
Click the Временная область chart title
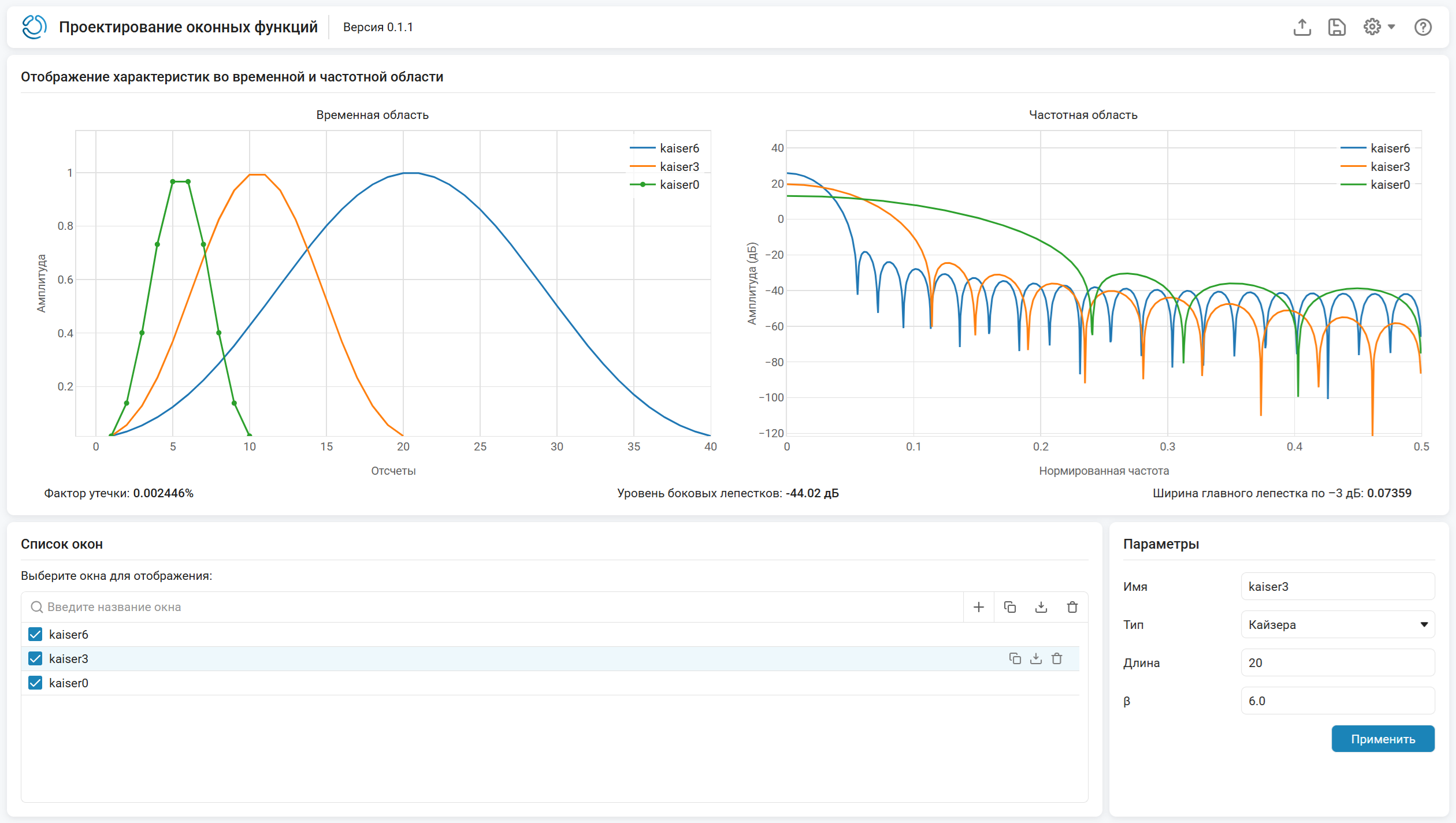tap(373, 115)
